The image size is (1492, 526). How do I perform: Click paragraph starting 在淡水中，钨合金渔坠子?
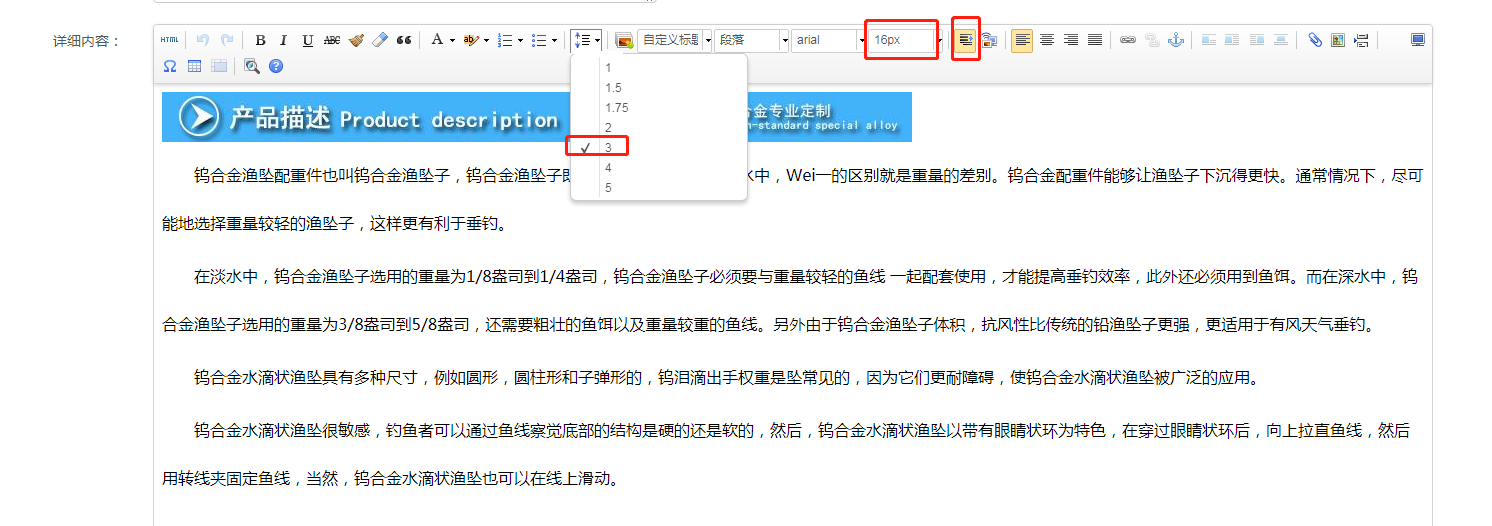tap(790, 301)
